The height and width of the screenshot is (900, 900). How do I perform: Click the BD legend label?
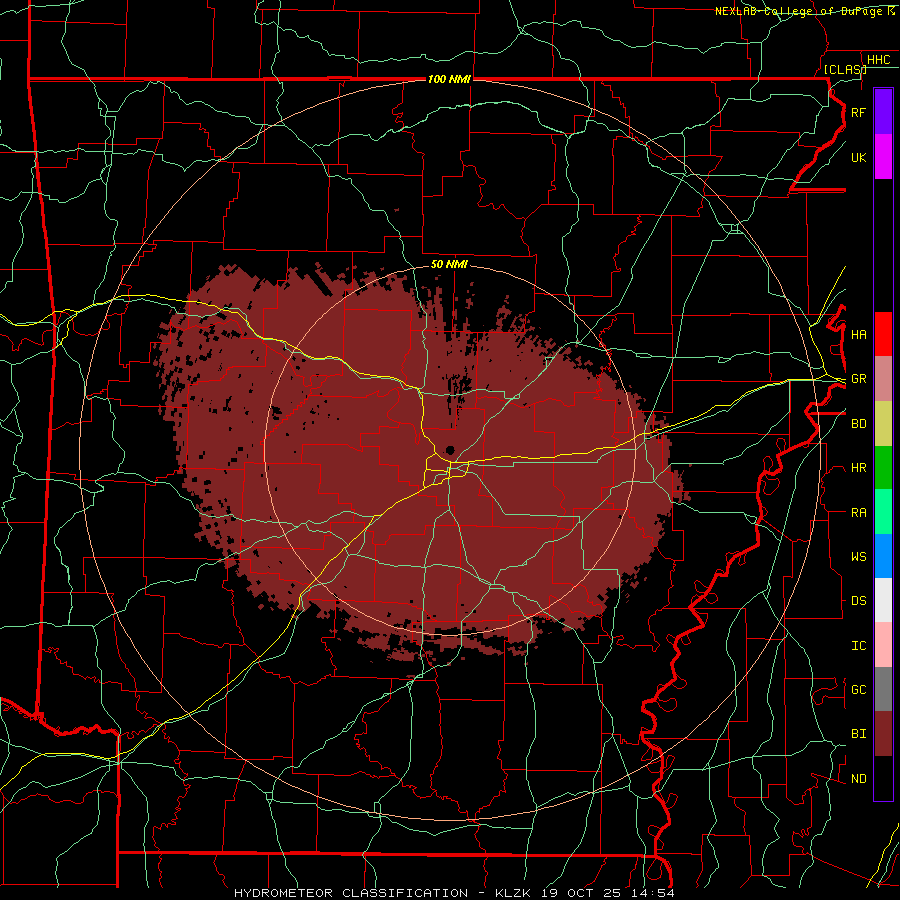[x=858, y=424]
